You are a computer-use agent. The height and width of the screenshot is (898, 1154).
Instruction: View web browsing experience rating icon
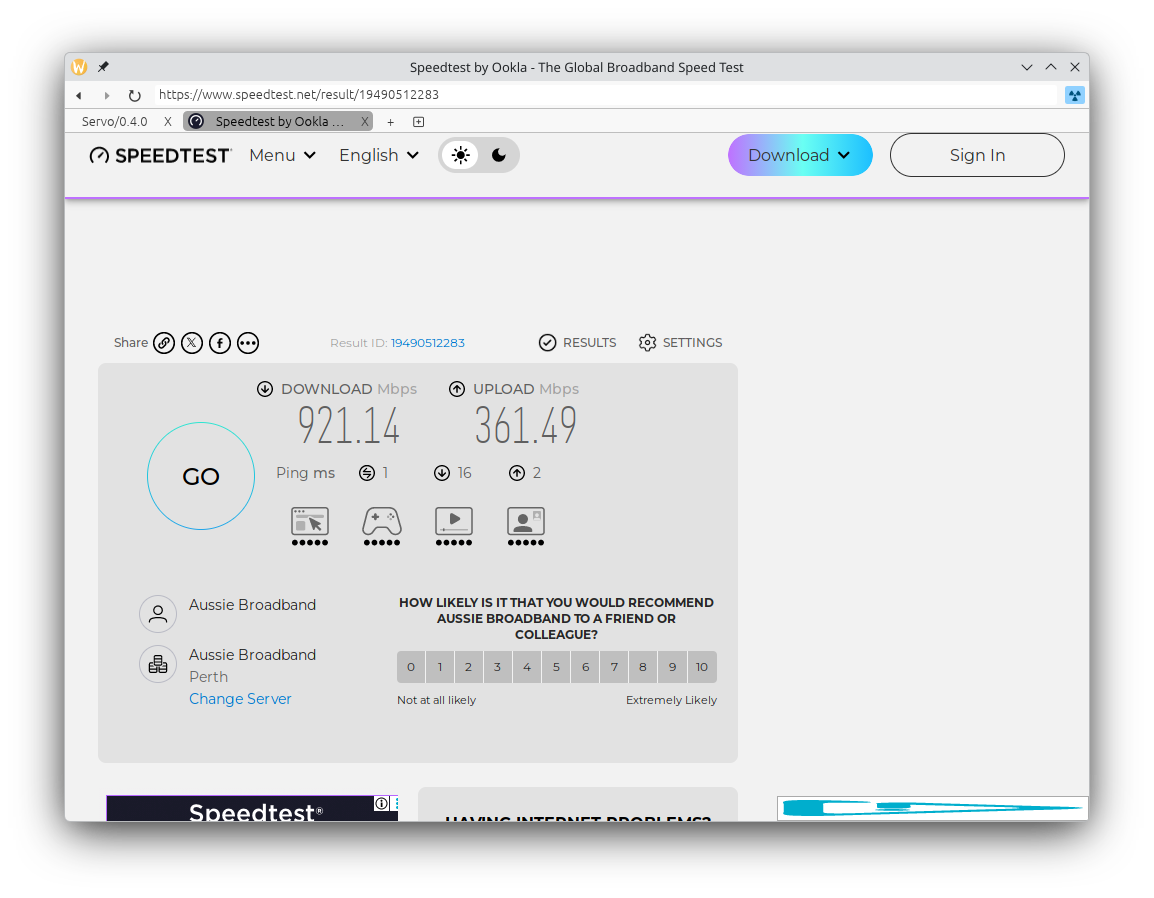click(x=310, y=526)
